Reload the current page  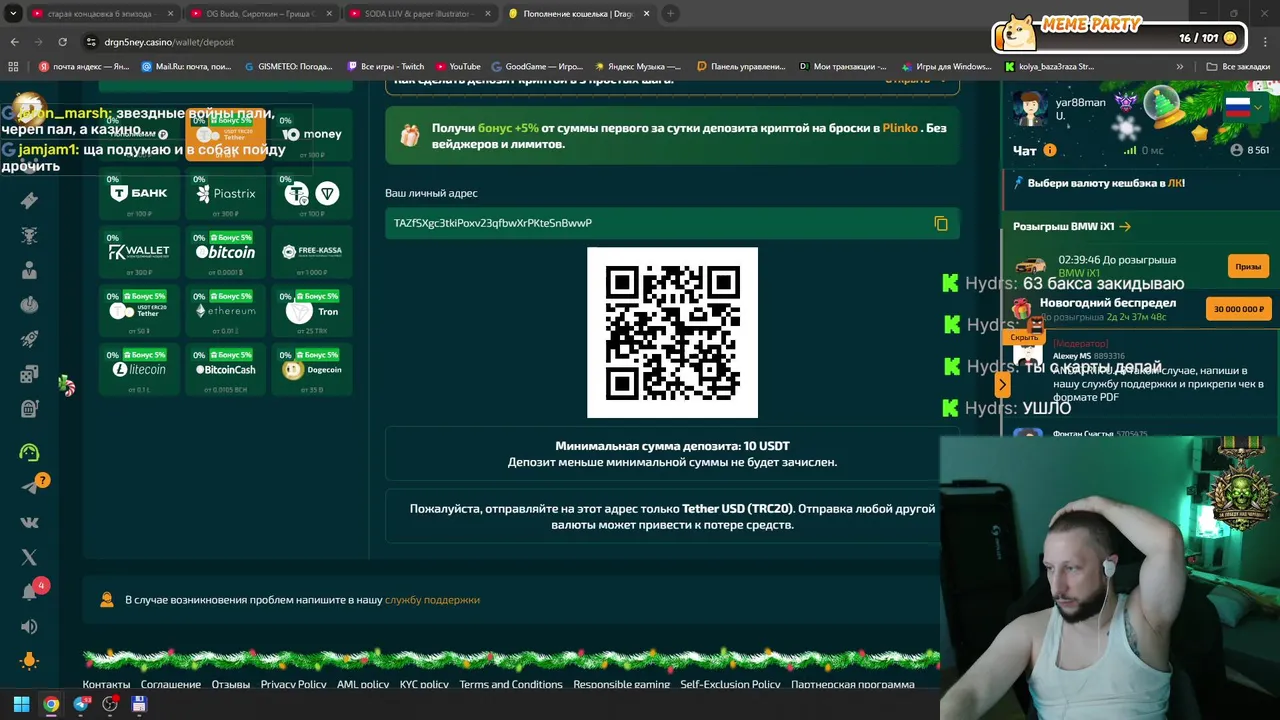point(62,42)
